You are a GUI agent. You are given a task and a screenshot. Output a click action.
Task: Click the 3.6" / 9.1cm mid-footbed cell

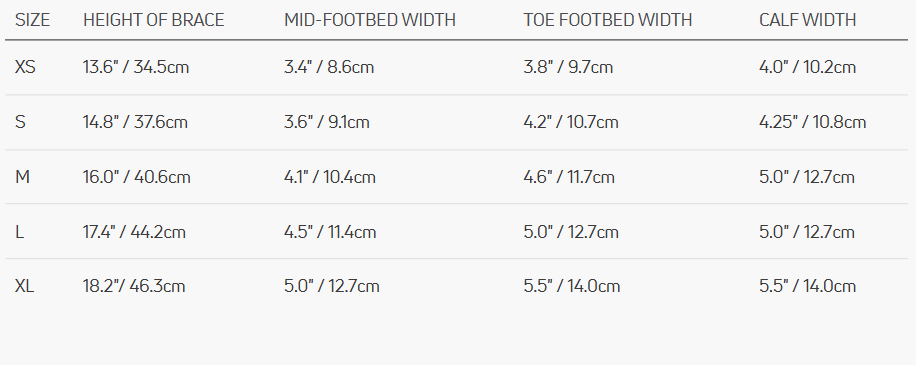(x=327, y=122)
